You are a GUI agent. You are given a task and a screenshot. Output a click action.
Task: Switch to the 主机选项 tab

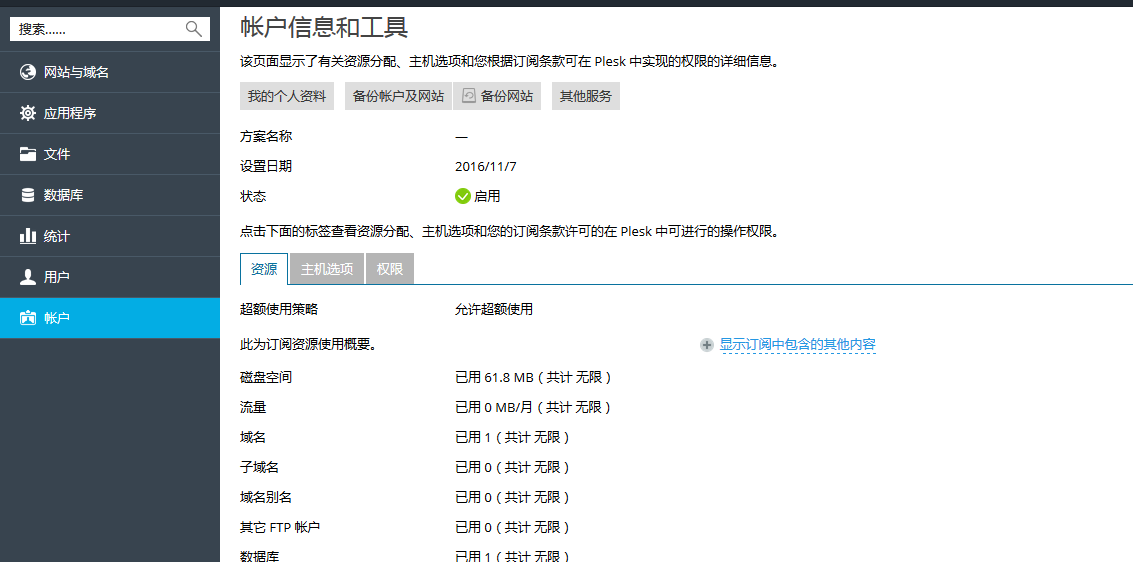click(327, 269)
